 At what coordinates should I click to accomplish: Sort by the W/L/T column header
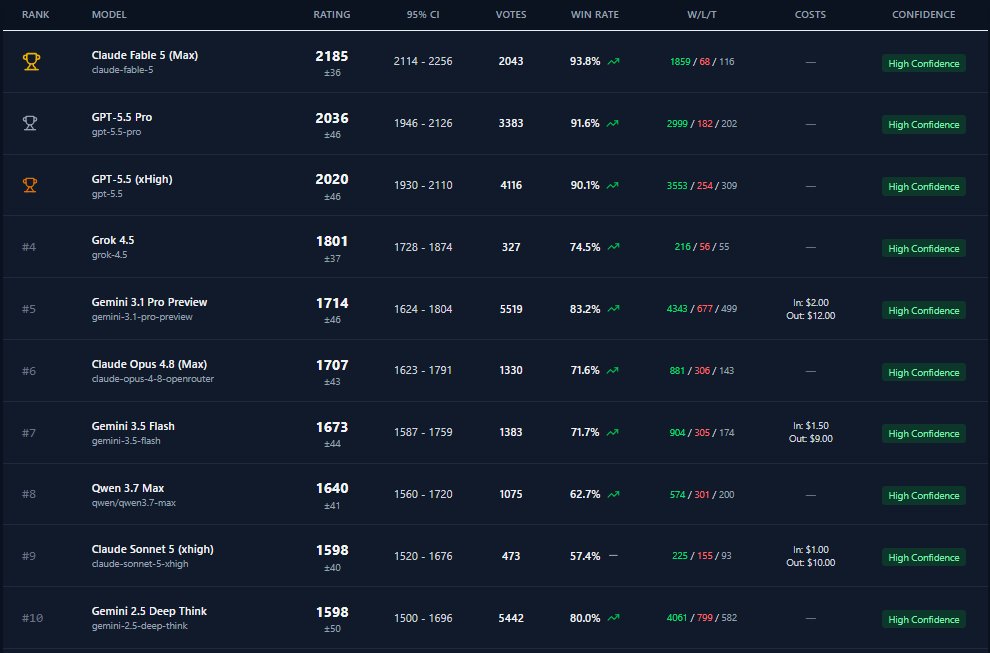(x=702, y=15)
